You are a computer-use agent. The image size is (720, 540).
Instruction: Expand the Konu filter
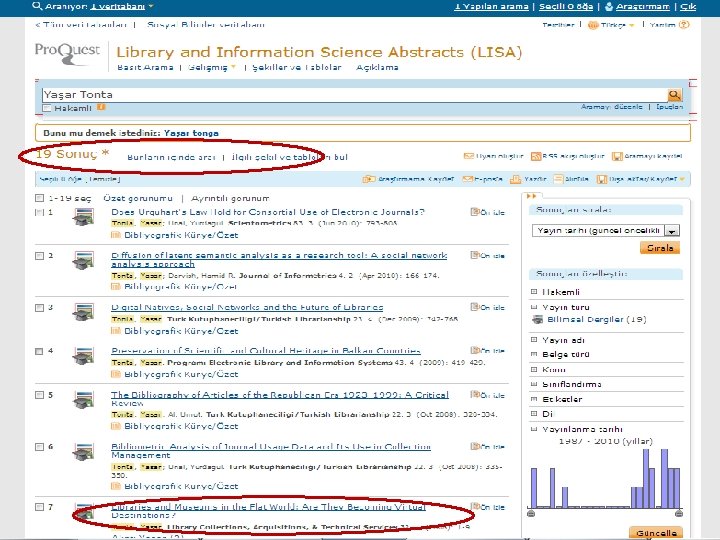point(534,369)
